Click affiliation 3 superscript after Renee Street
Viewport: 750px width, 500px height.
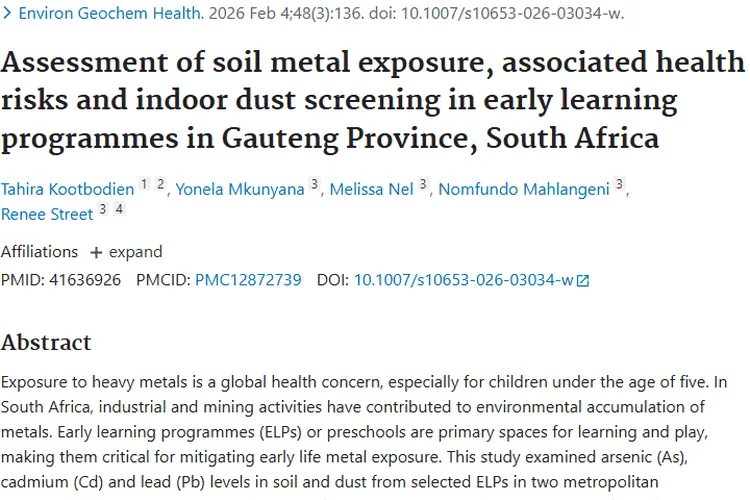(x=102, y=209)
